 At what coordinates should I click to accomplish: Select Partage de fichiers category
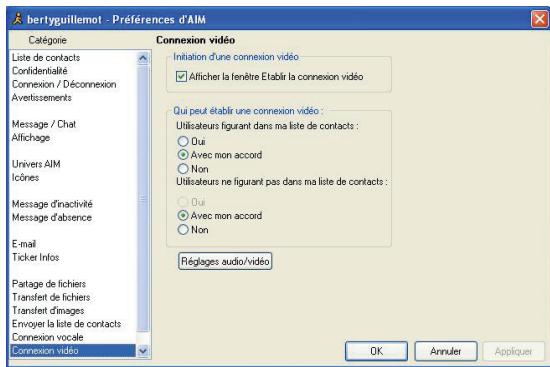[49, 284]
